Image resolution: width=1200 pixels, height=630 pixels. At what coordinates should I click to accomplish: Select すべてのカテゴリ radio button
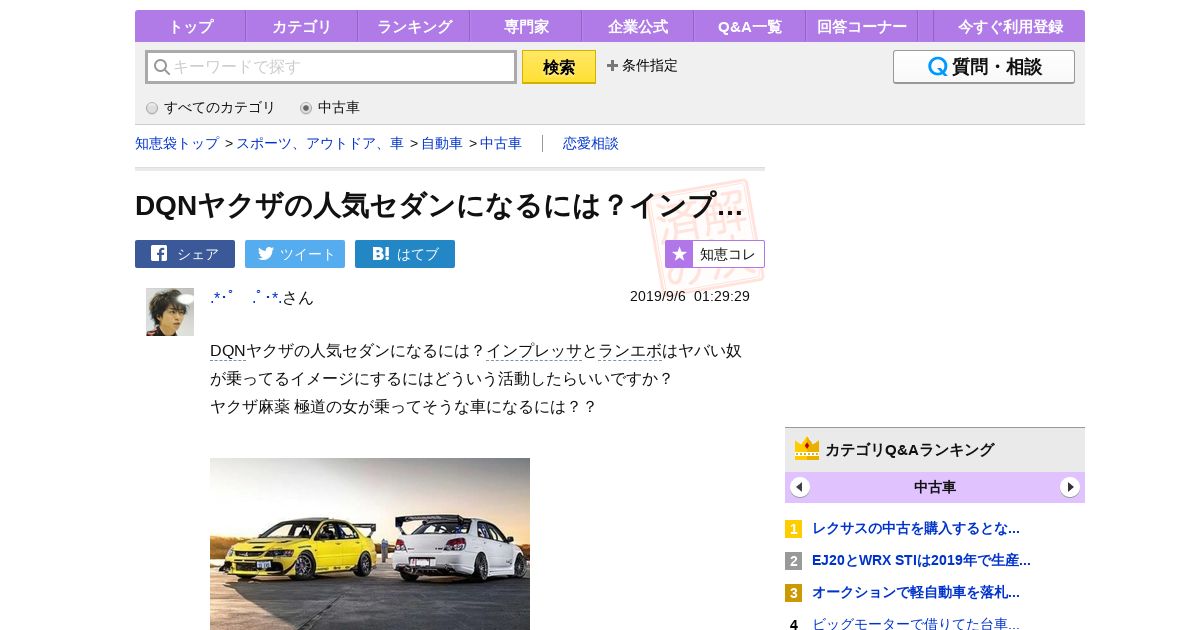[x=152, y=108]
